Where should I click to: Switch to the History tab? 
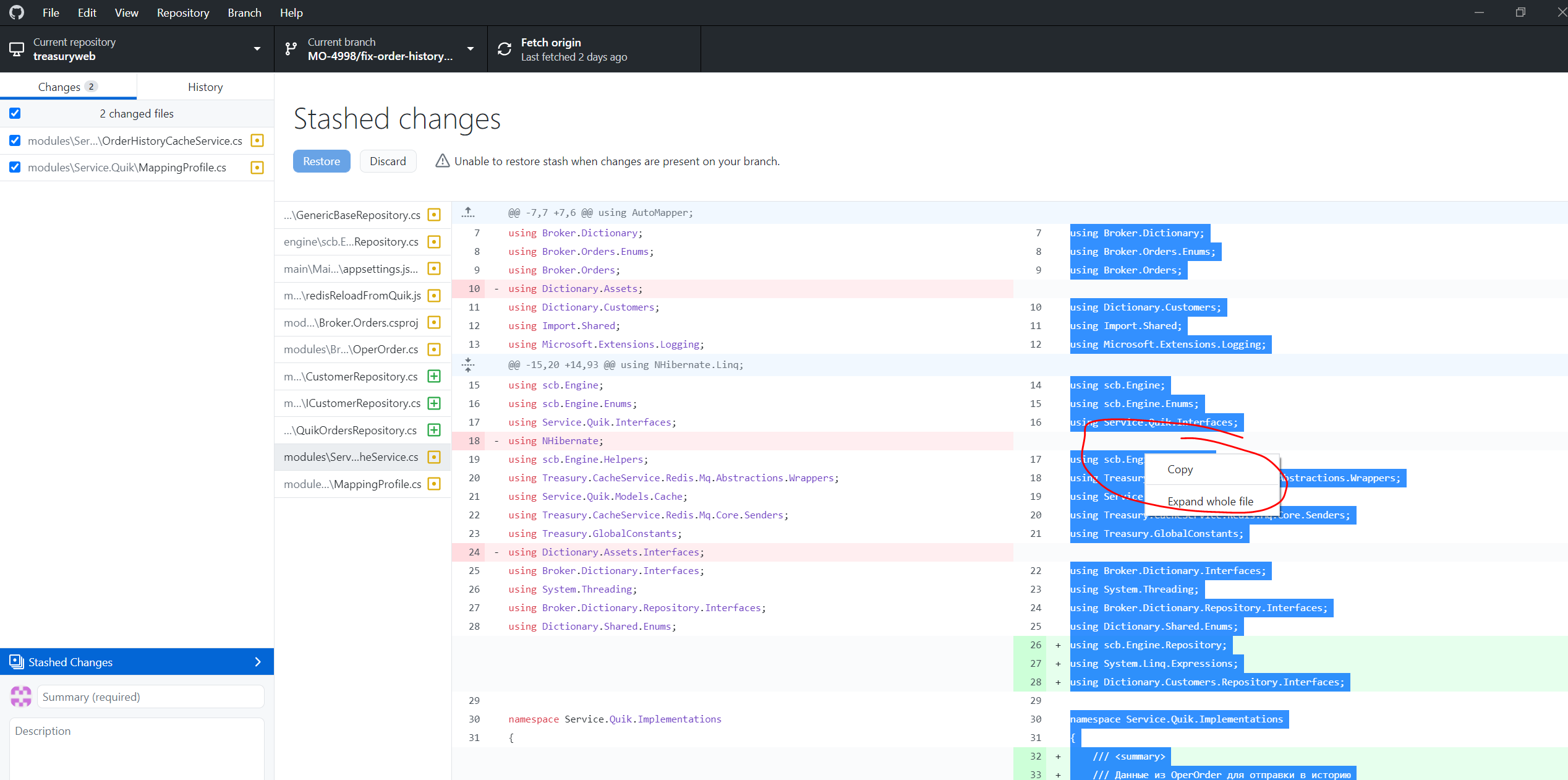point(205,86)
